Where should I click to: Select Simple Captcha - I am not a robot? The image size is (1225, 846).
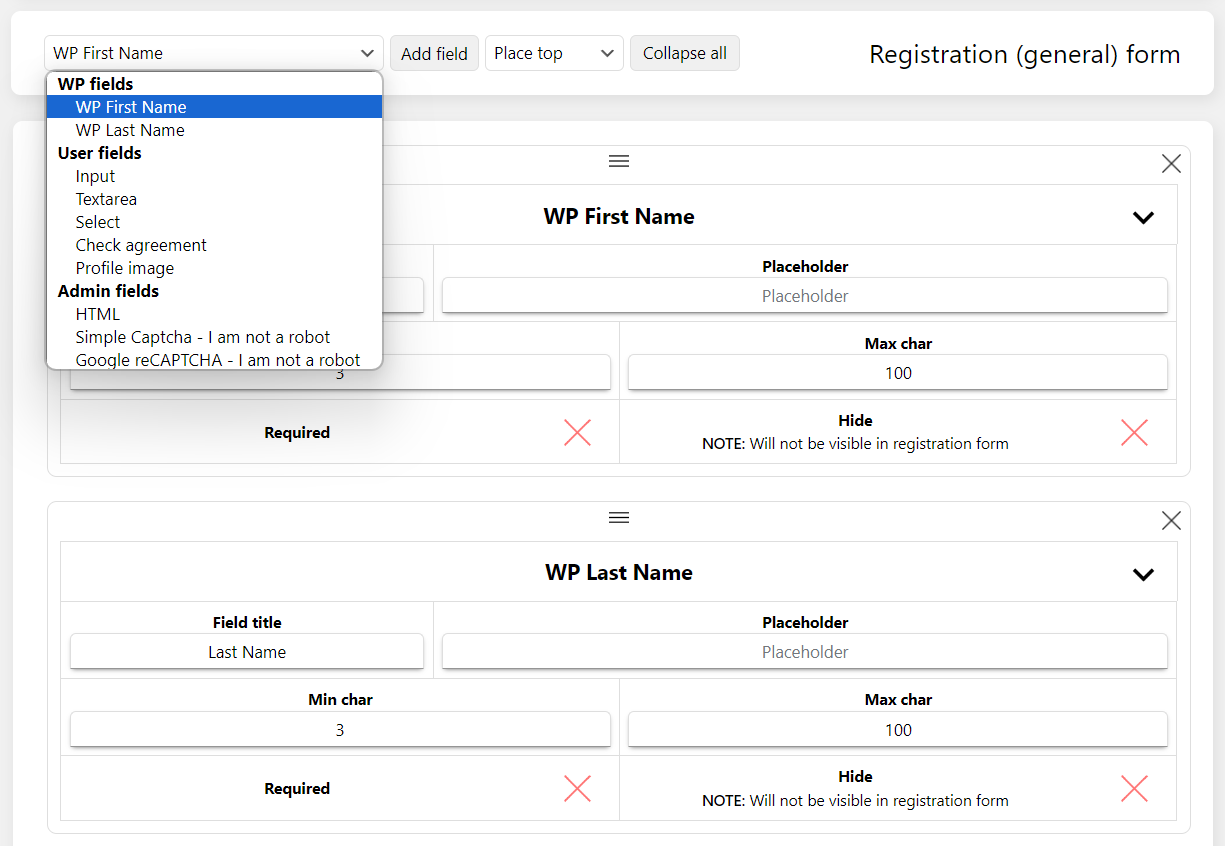click(x=214, y=337)
